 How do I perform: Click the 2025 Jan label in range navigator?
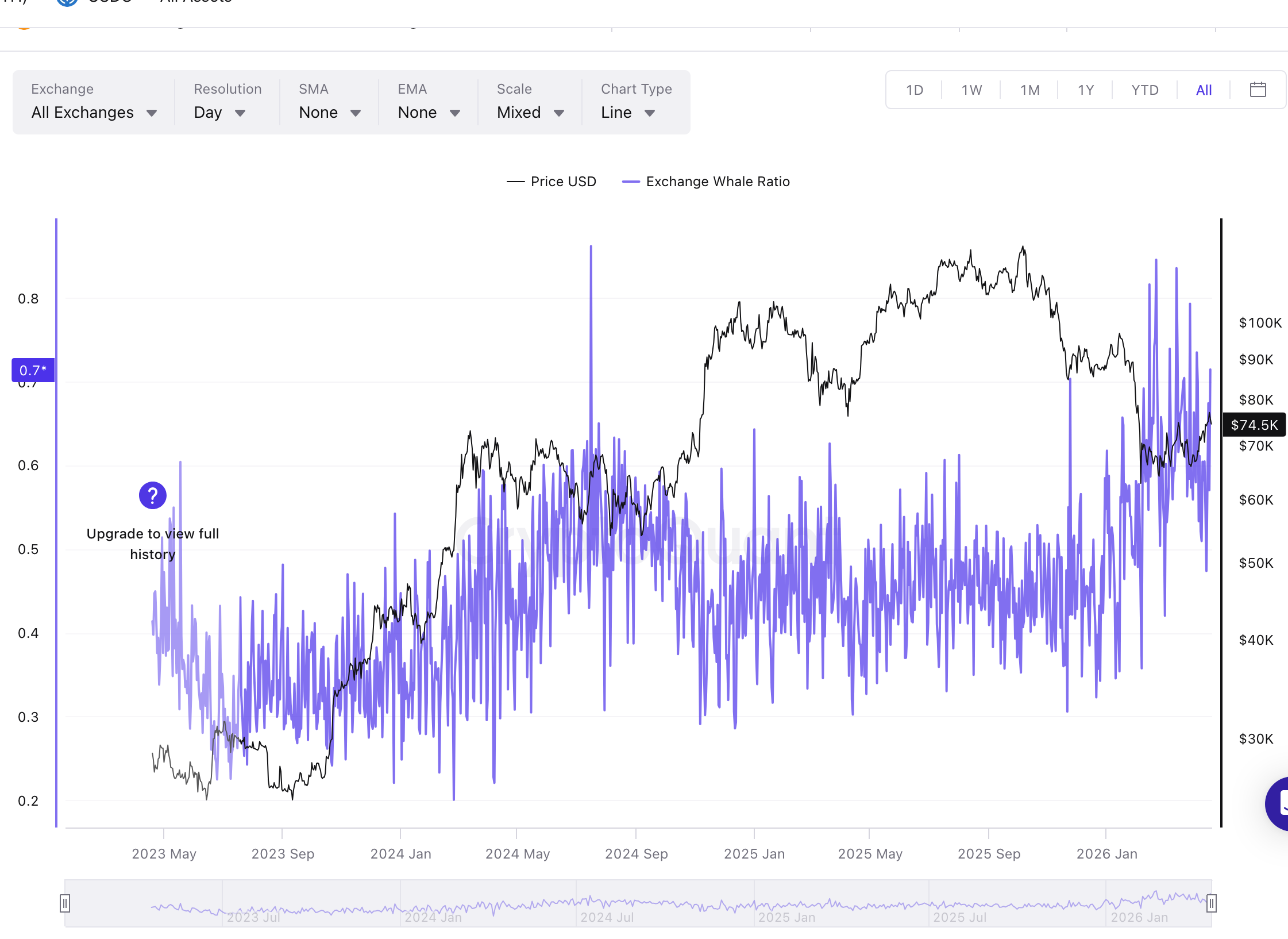tap(786, 917)
